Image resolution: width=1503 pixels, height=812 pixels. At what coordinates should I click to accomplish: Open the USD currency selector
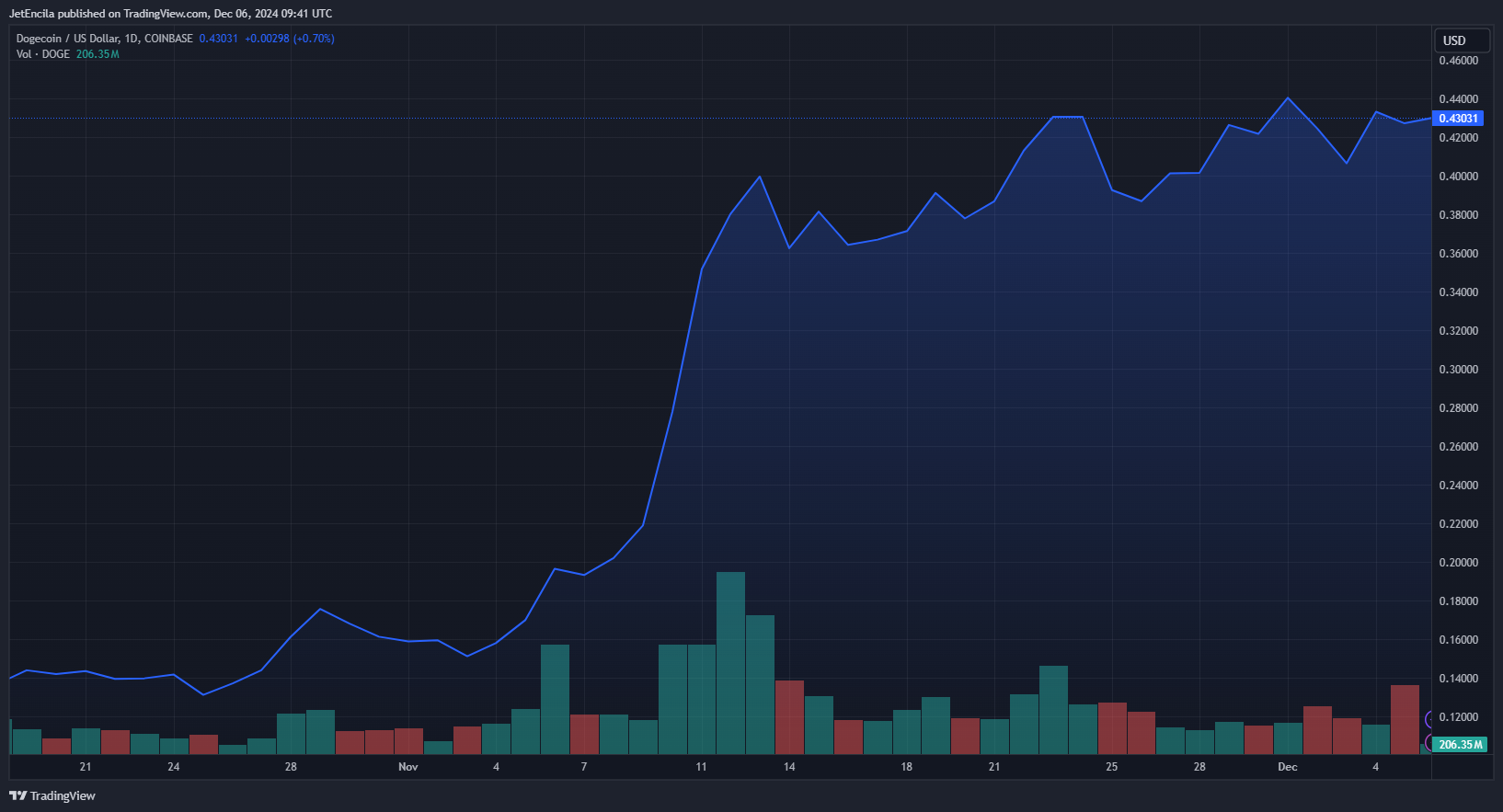pyautogui.click(x=1462, y=40)
